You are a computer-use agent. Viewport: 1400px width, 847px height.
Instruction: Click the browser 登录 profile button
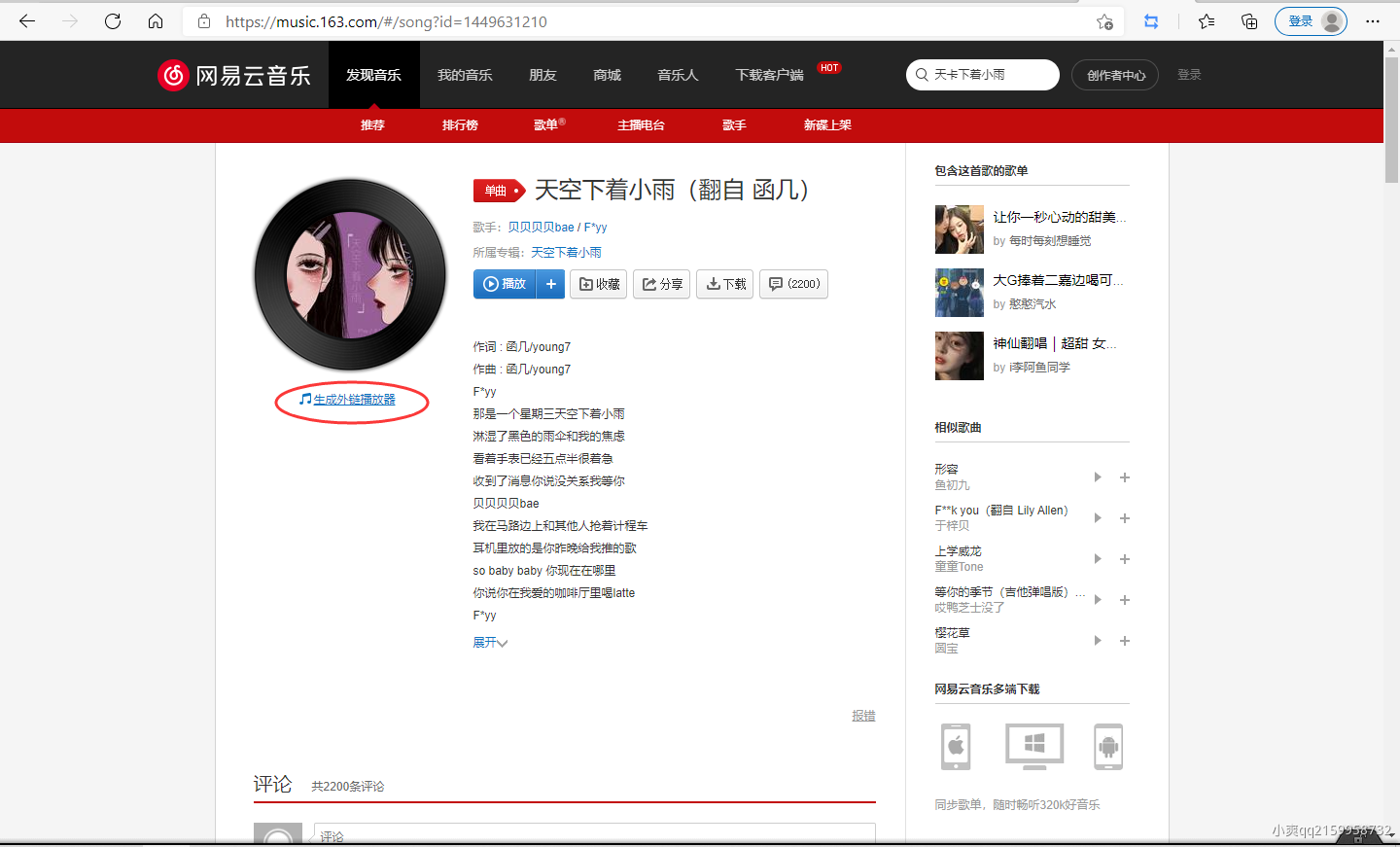click(1311, 21)
